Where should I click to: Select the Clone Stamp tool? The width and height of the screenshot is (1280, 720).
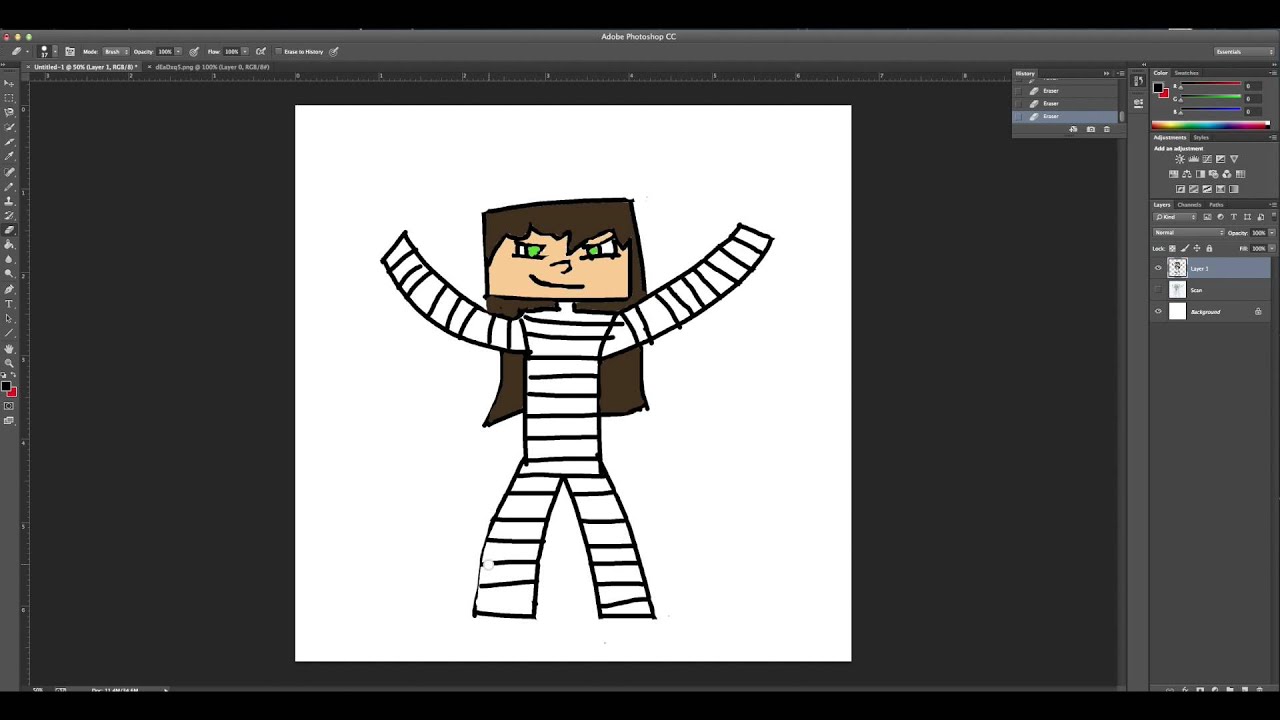coord(9,201)
